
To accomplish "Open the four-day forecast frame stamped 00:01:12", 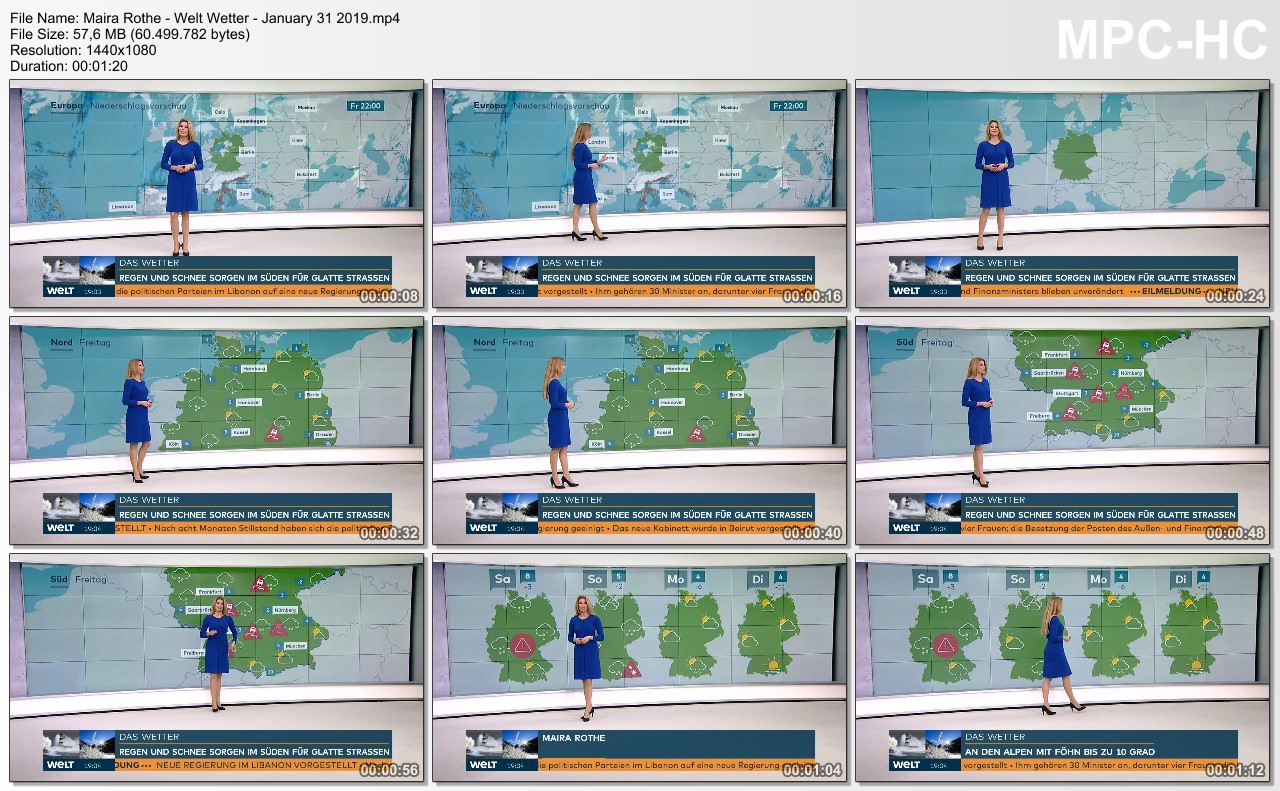I will 1063,668.
